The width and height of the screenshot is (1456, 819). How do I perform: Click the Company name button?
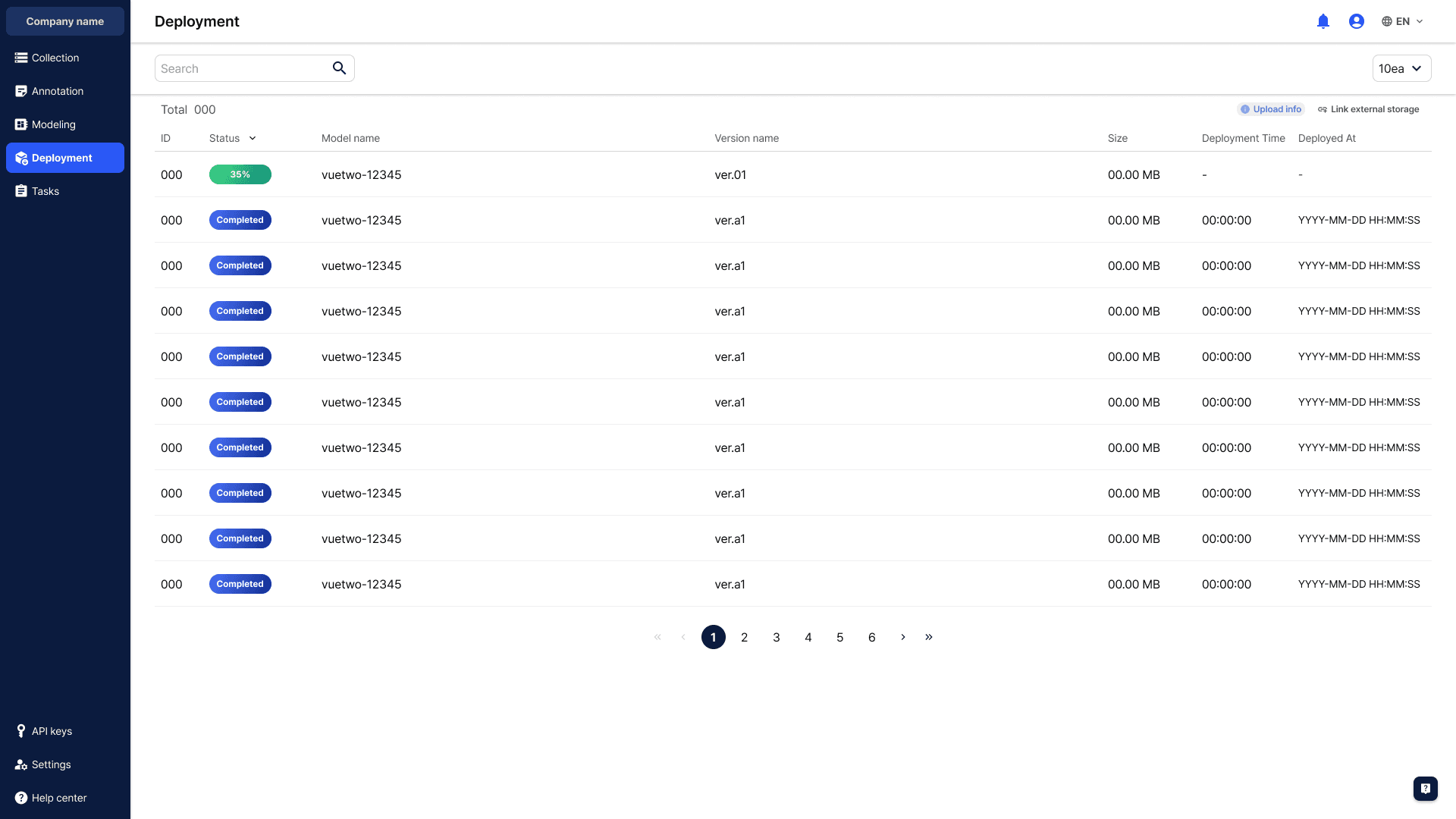point(65,21)
